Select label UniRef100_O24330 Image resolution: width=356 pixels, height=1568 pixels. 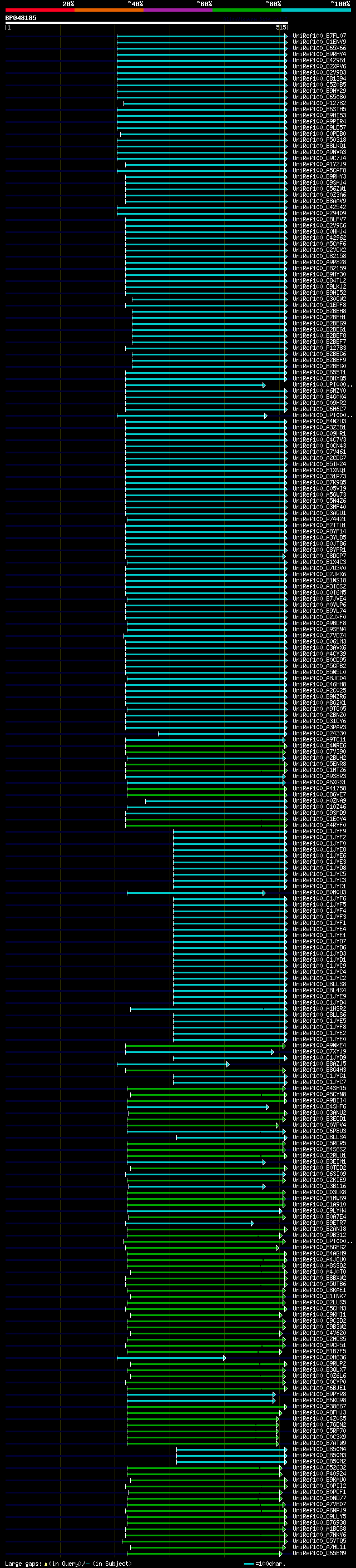point(319,734)
